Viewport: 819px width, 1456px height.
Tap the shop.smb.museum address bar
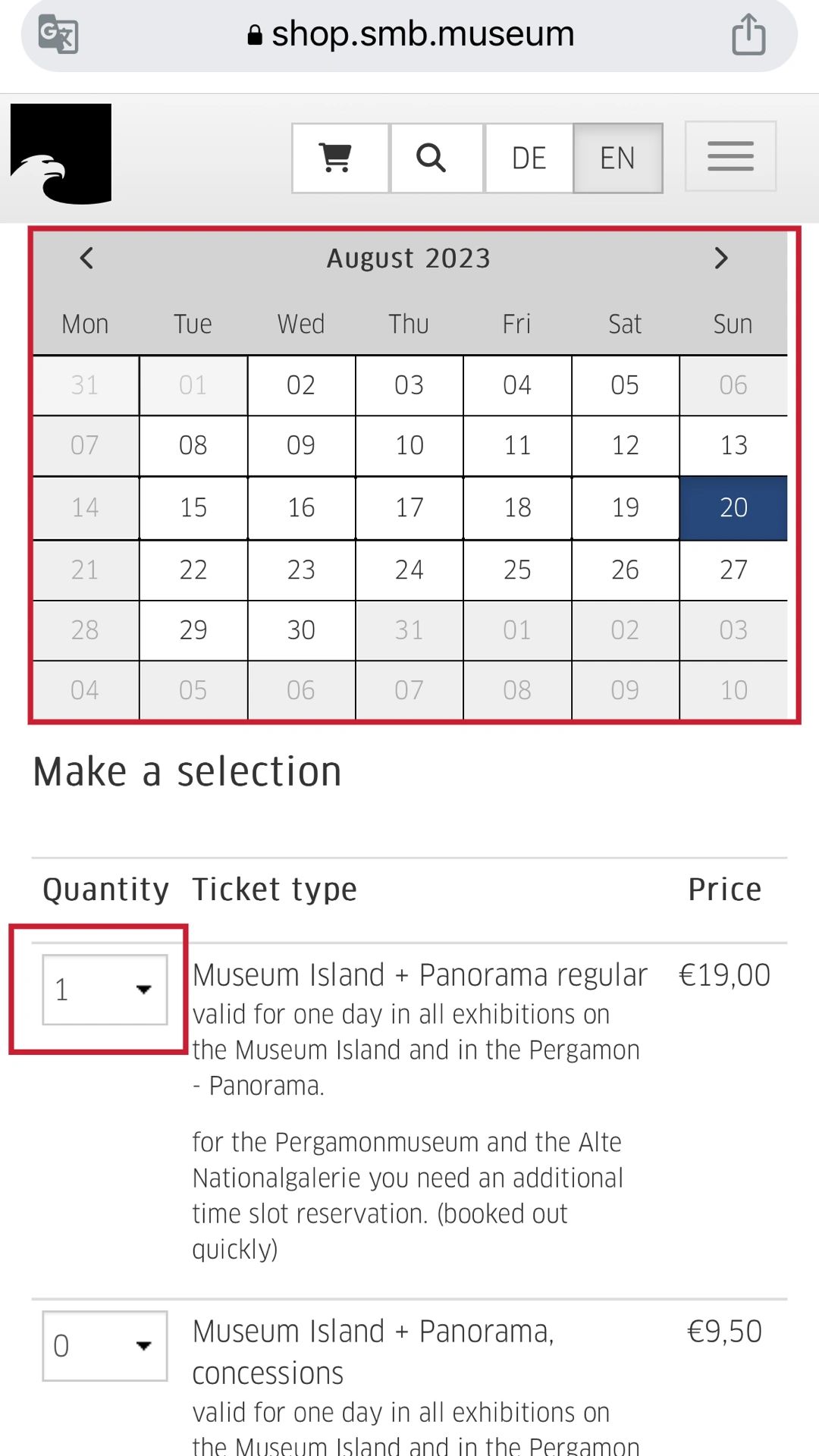tap(409, 35)
